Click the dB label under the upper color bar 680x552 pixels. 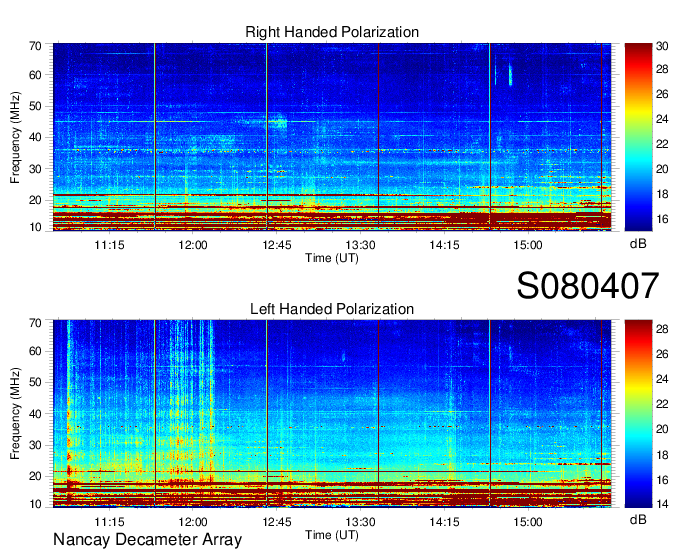click(x=638, y=244)
